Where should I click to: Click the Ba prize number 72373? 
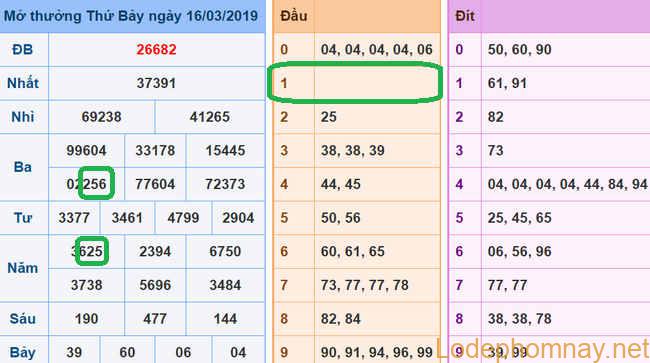coord(225,184)
